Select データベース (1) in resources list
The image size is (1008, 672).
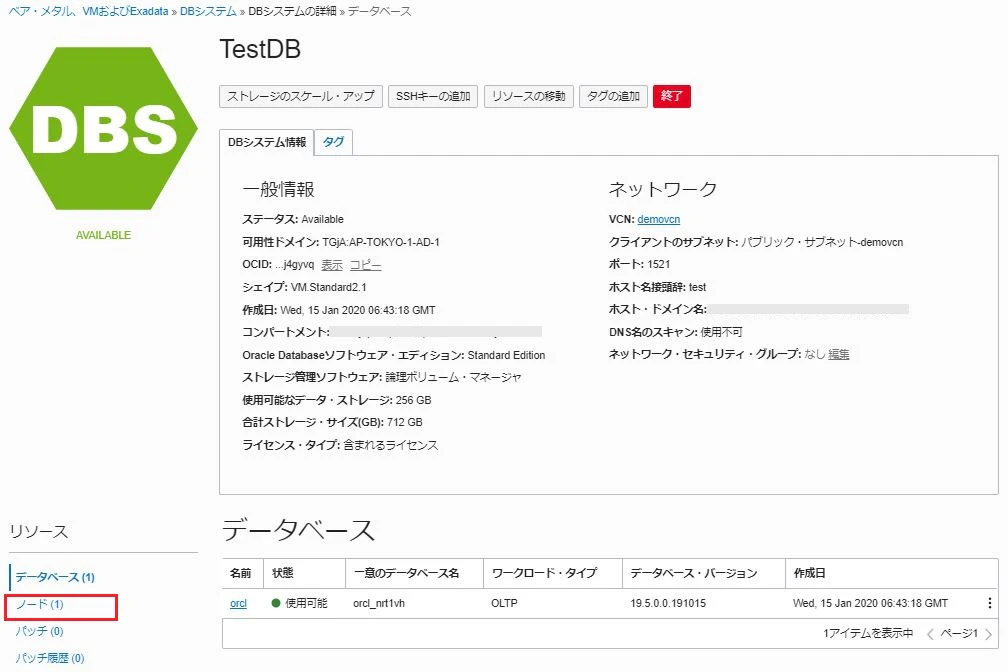tap(55, 577)
